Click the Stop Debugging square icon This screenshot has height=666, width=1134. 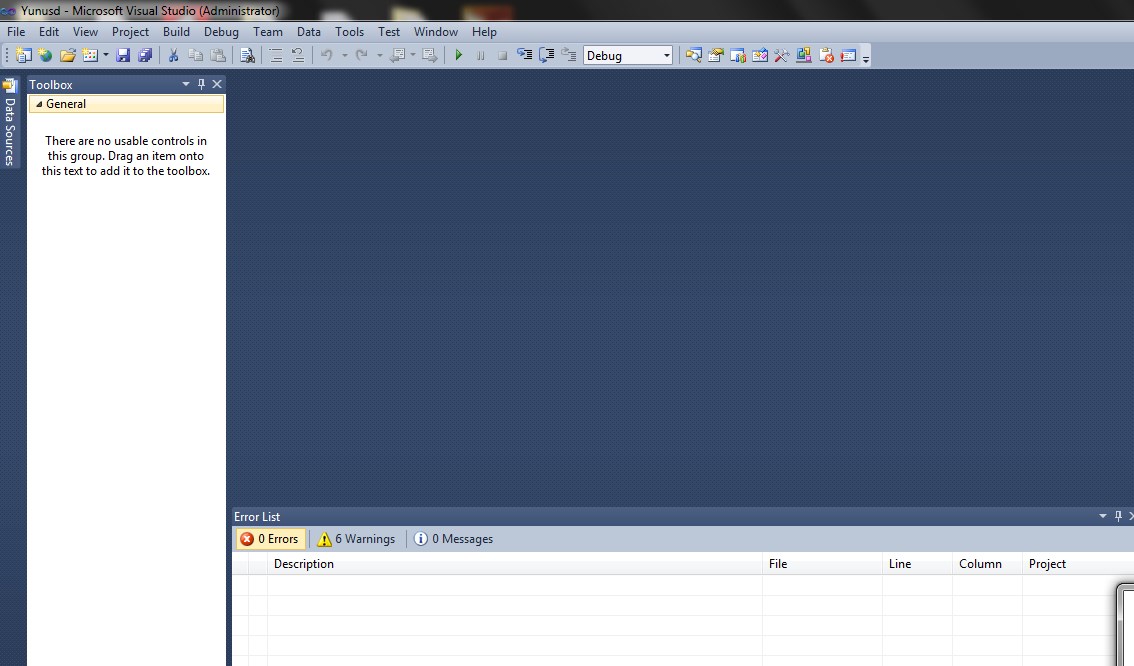(503, 56)
